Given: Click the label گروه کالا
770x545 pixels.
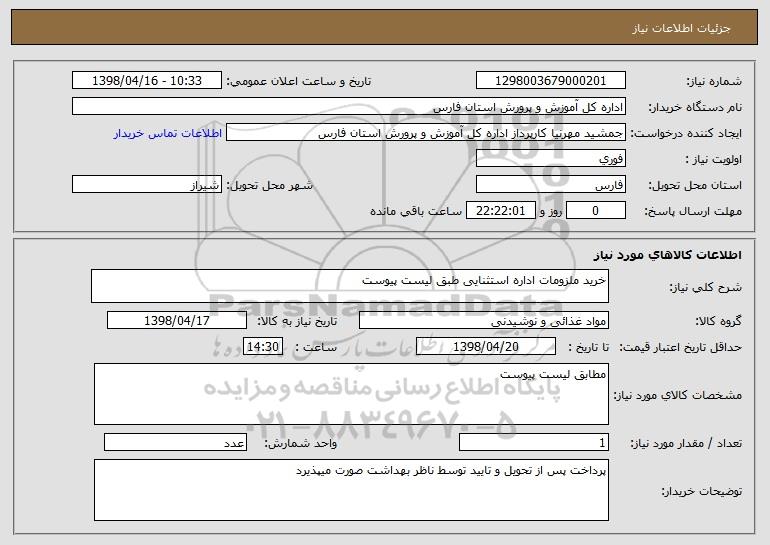Looking at the screenshot, I should [x=718, y=322].
